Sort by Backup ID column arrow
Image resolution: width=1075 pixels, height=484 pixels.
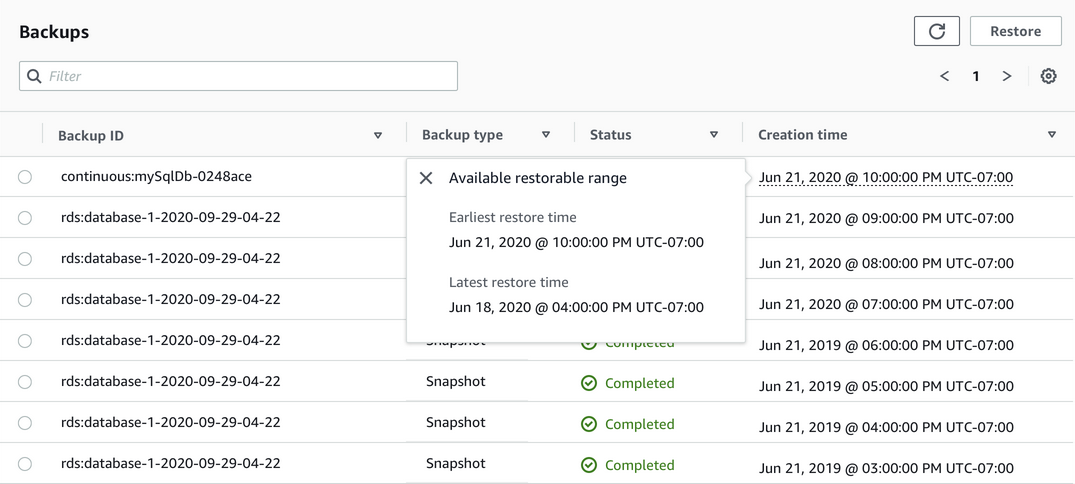(378, 135)
